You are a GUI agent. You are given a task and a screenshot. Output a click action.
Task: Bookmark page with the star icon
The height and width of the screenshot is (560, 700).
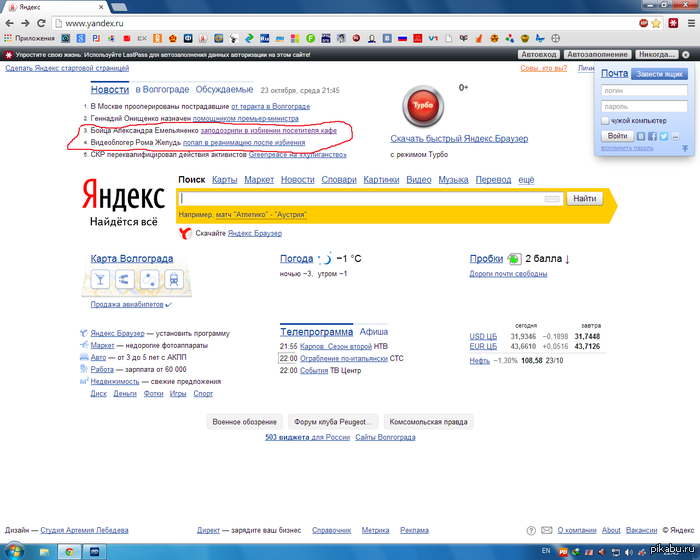pos(656,22)
